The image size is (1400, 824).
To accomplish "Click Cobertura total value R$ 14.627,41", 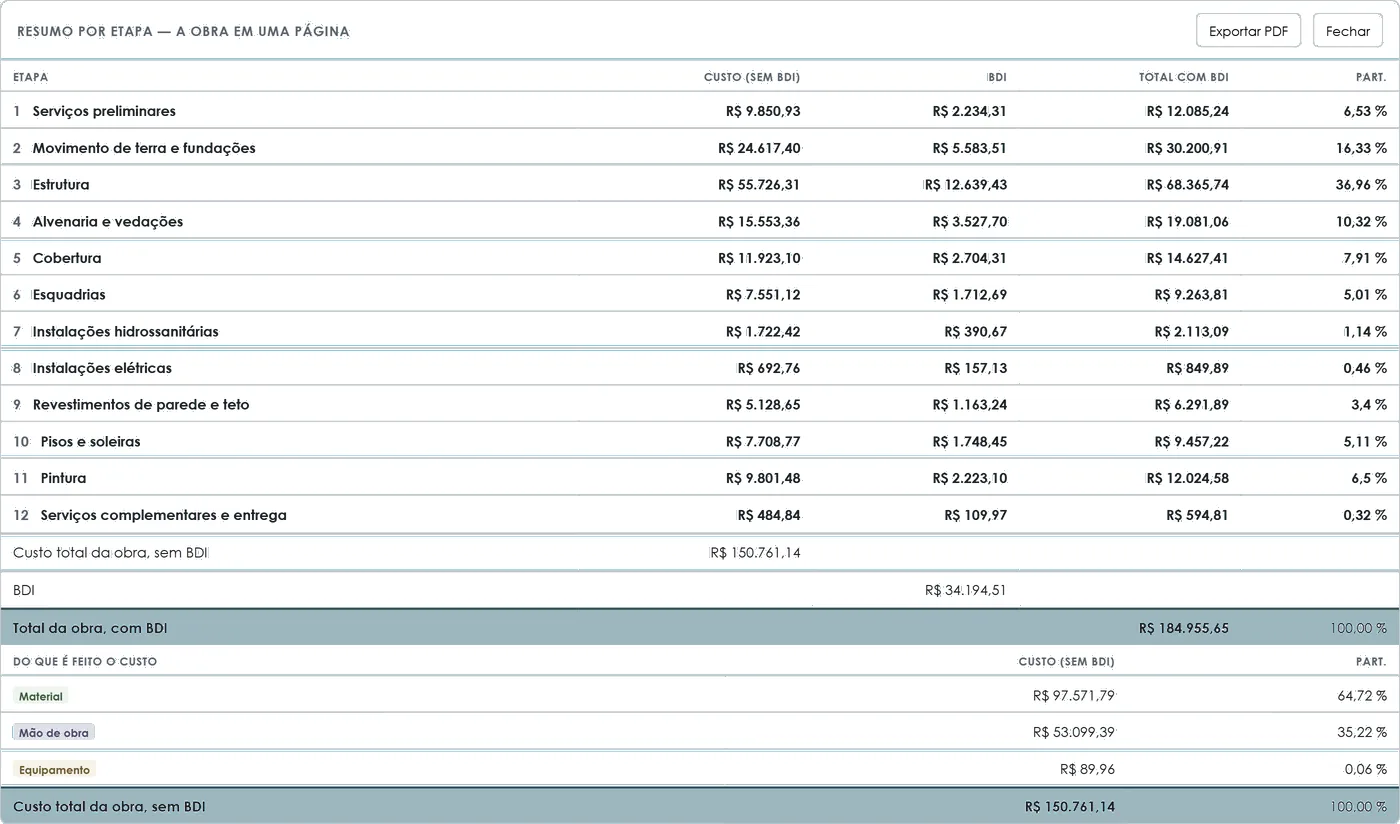I will [x=1188, y=258].
